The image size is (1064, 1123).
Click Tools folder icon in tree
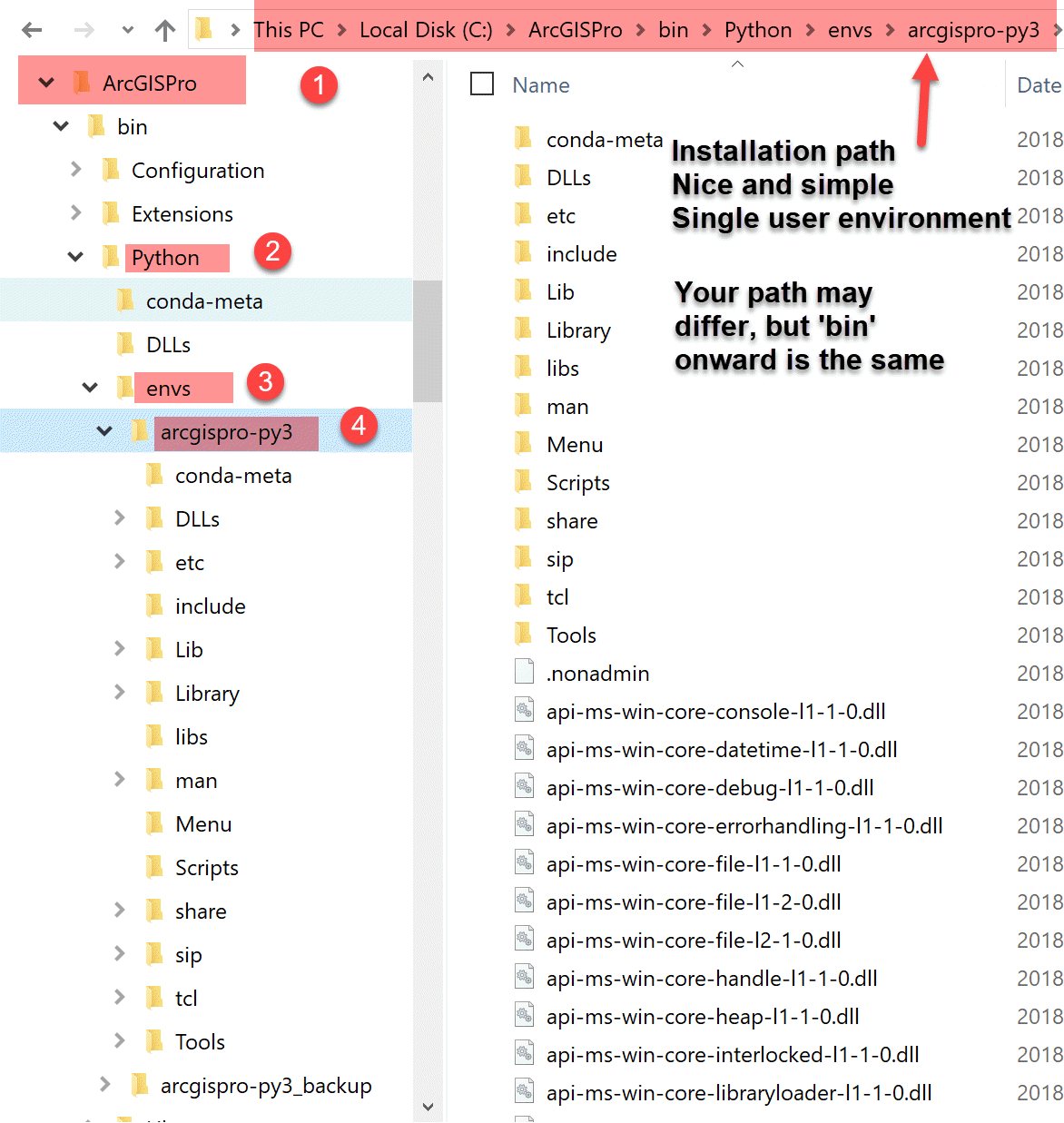155,1041
